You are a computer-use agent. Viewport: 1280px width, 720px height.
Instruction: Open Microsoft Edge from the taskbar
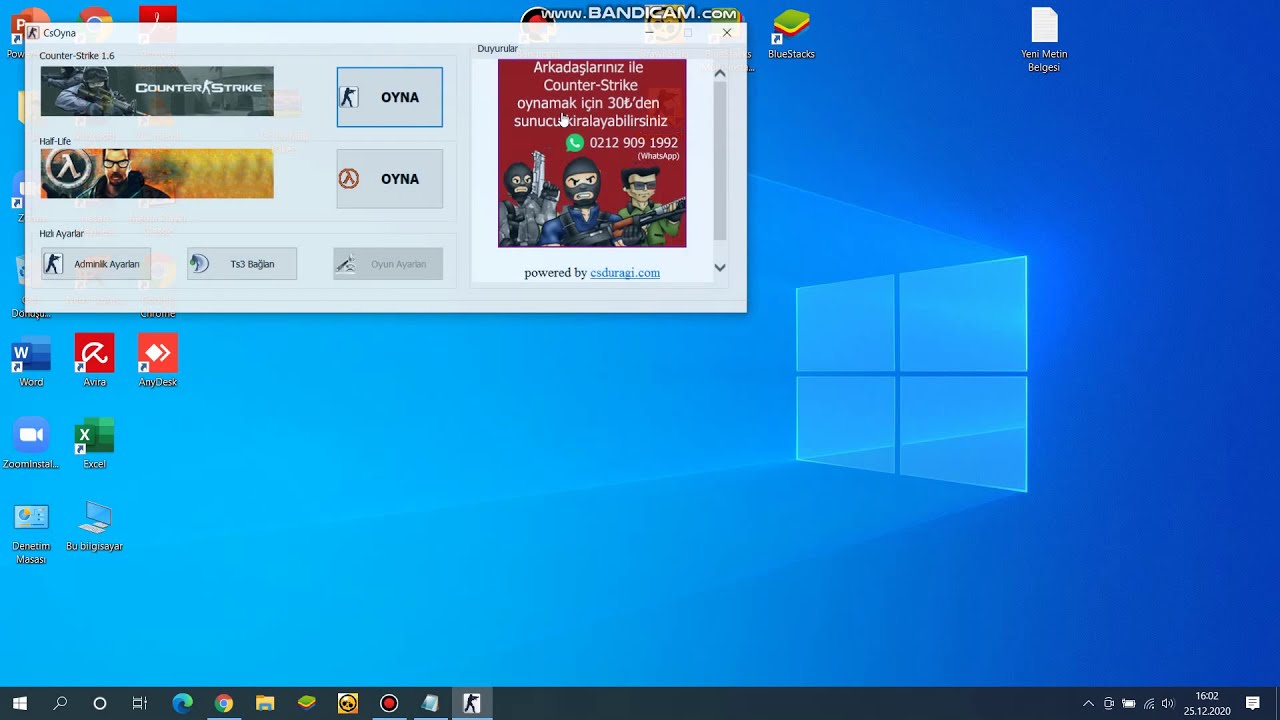pyautogui.click(x=182, y=704)
